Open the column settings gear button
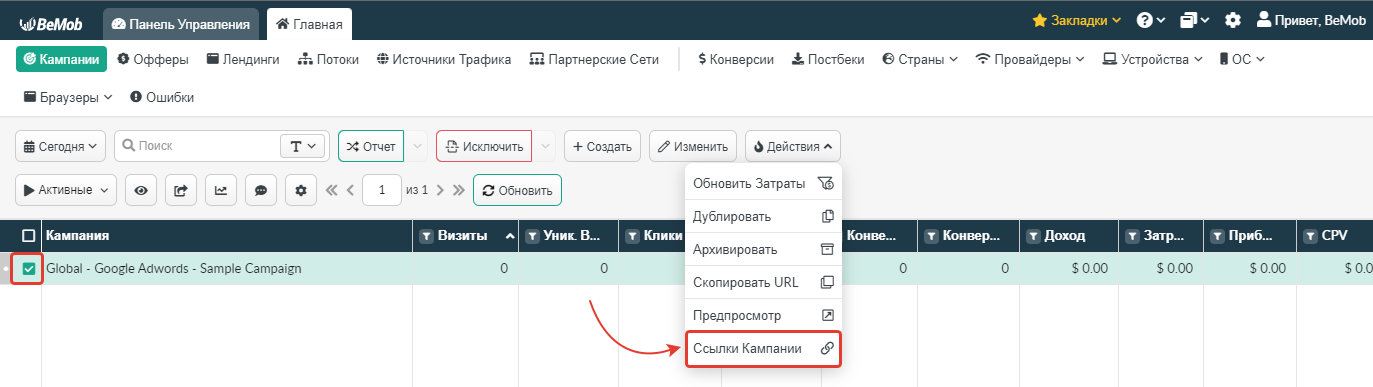This screenshot has height=387, width=1373. click(x=301, y=190)
